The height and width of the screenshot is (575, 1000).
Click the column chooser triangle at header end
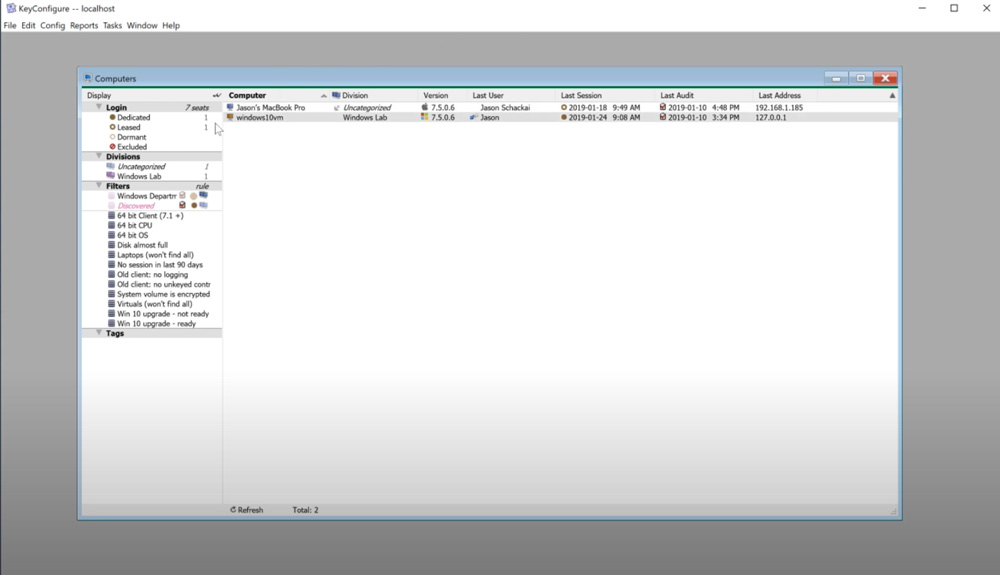pos(892,96)
